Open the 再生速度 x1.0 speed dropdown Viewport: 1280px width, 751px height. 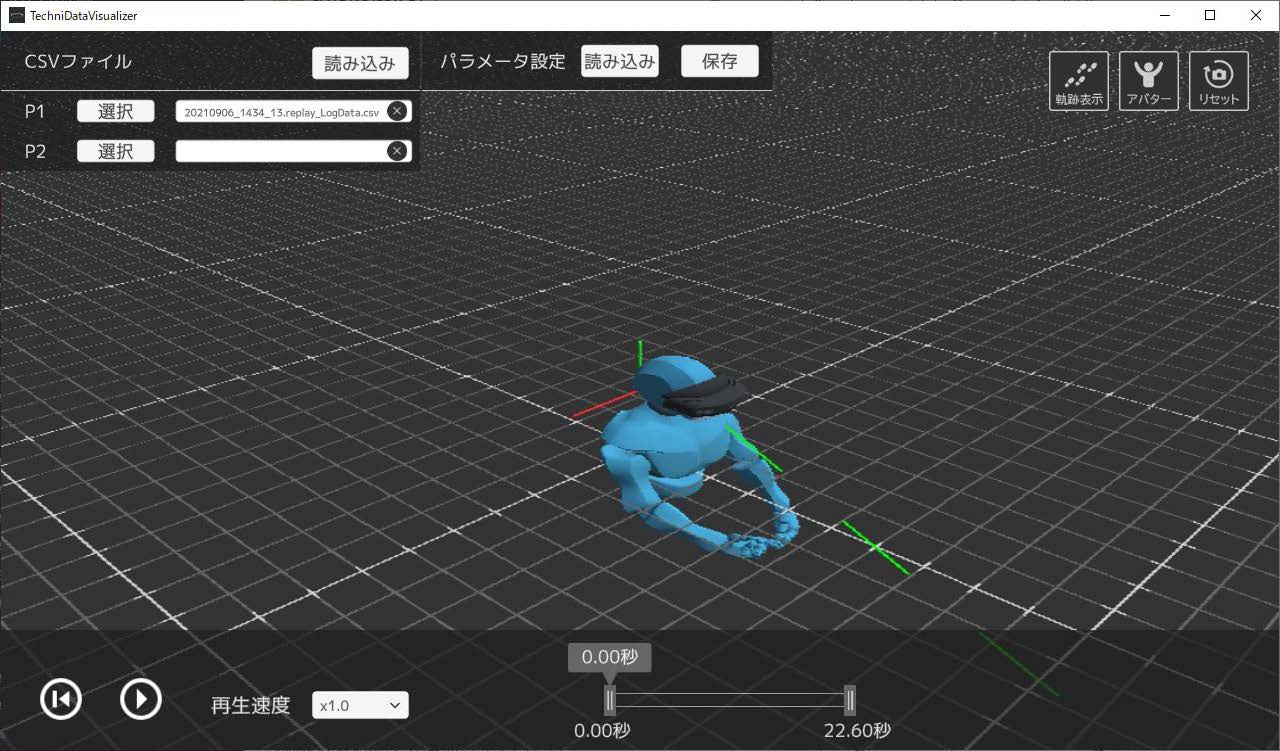point(360,705)
